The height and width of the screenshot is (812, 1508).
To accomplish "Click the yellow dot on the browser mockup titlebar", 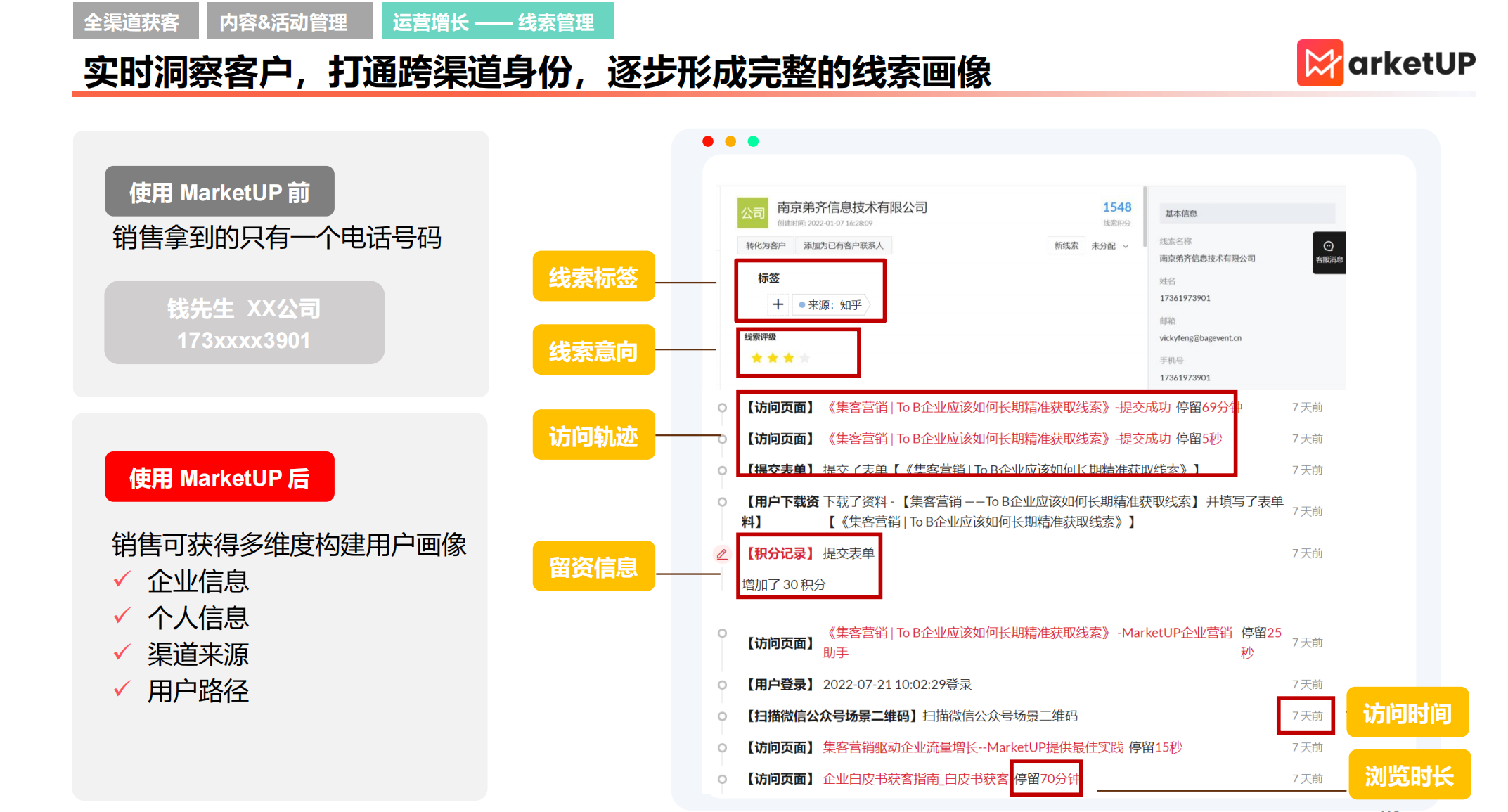I will (x=731, y=141).
